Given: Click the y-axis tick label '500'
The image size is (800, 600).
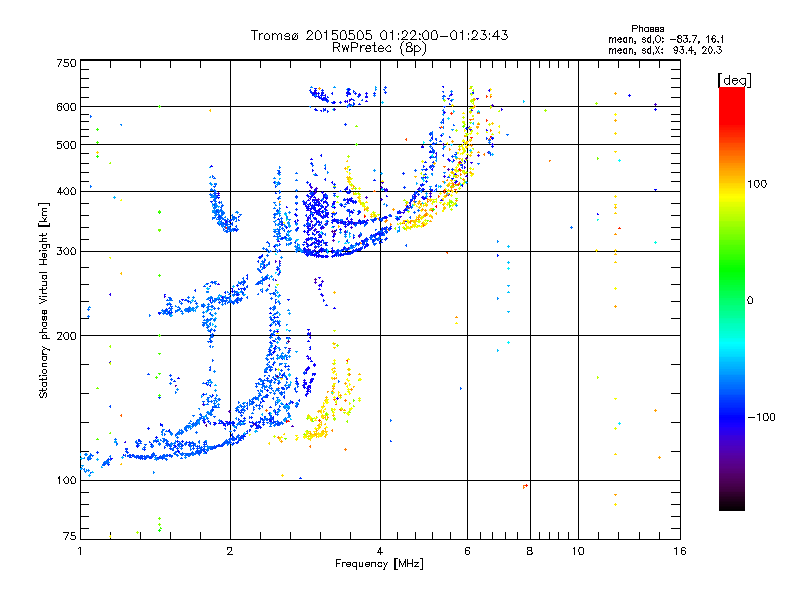Looking at the screenshot, I should [66, 145].
